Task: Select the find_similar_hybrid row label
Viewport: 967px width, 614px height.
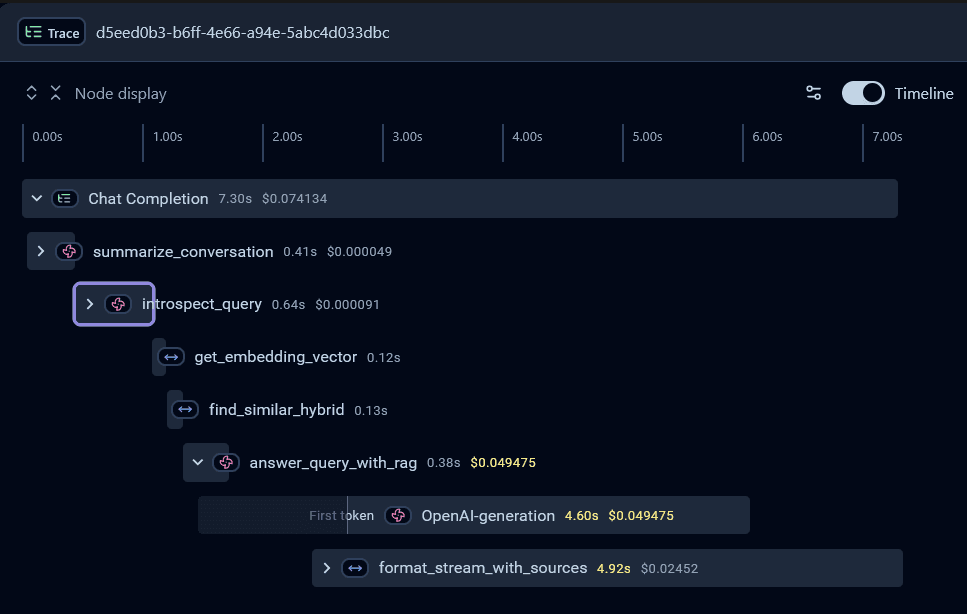Action: point(276,409)
